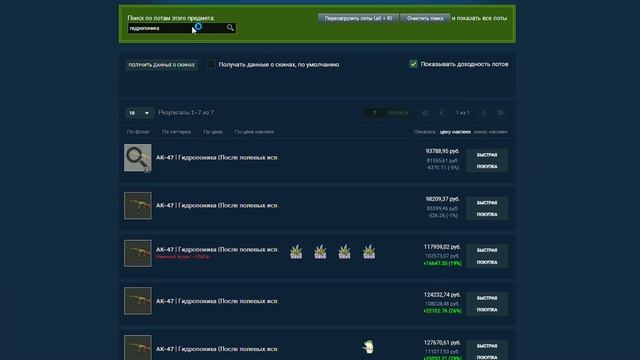Click price '124232,74 руб.'
The image size is (640, 360).
(442, 295)
